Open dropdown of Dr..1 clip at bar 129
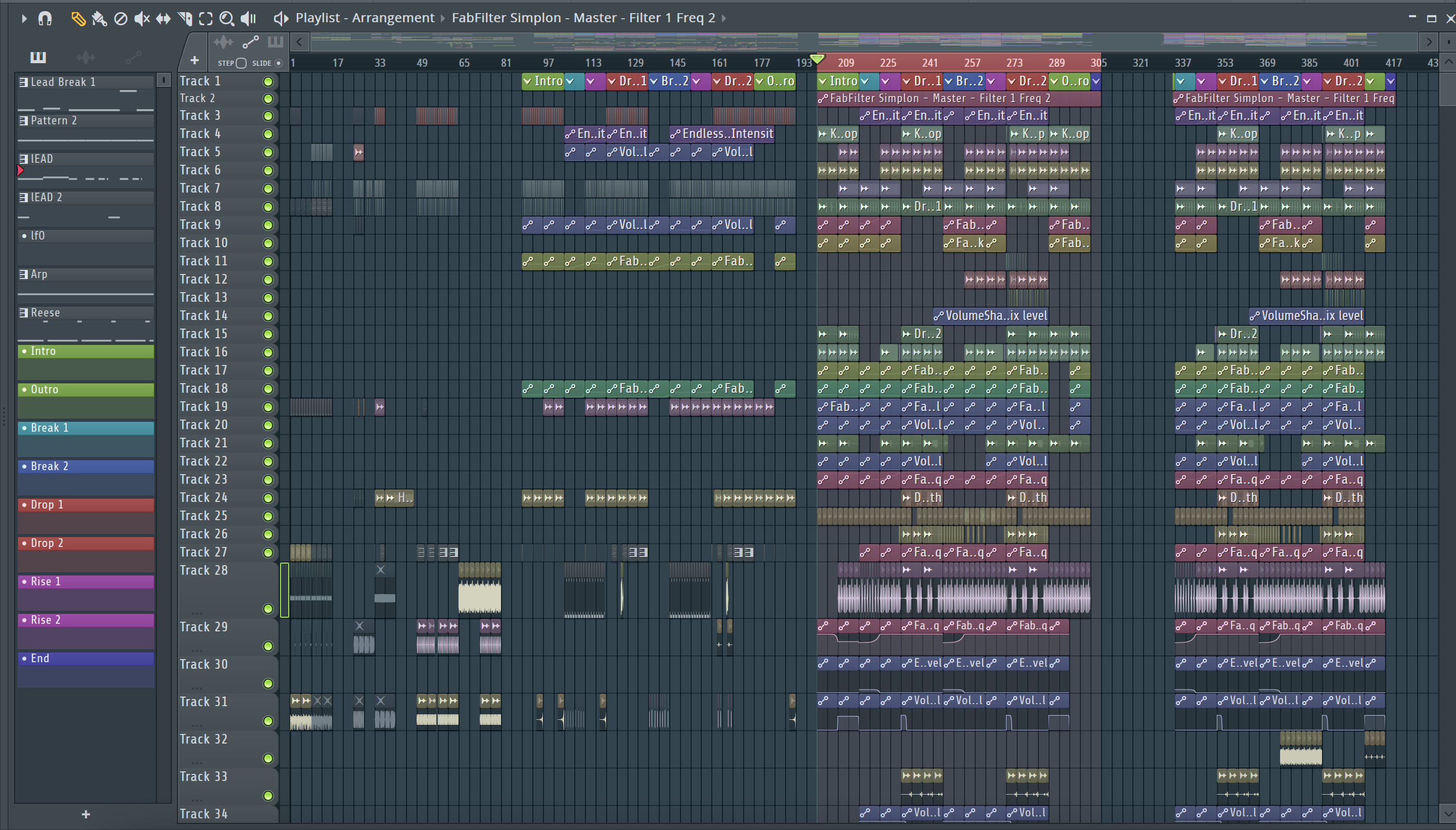 point(612,81)
